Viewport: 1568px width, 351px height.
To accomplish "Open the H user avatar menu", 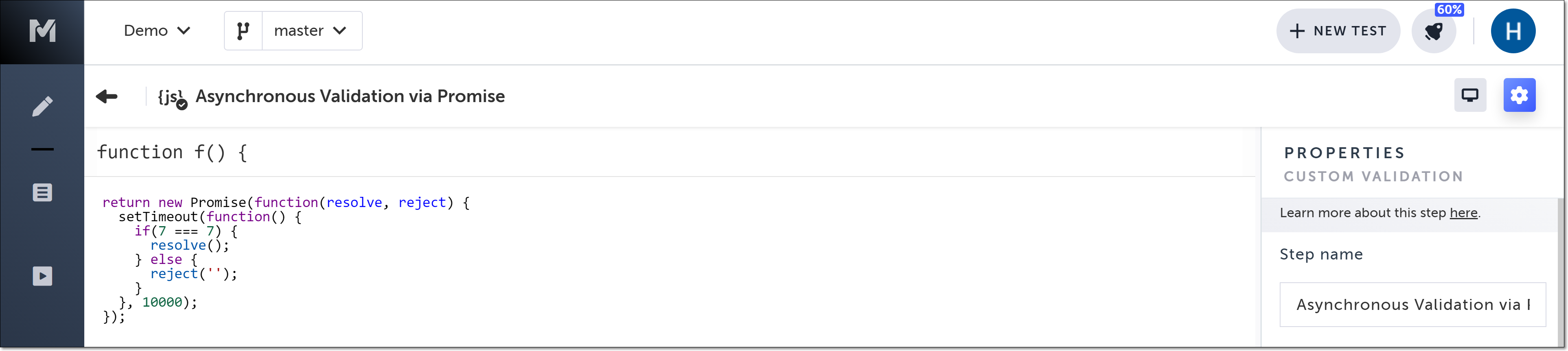I will click(x=1513, y=31).
